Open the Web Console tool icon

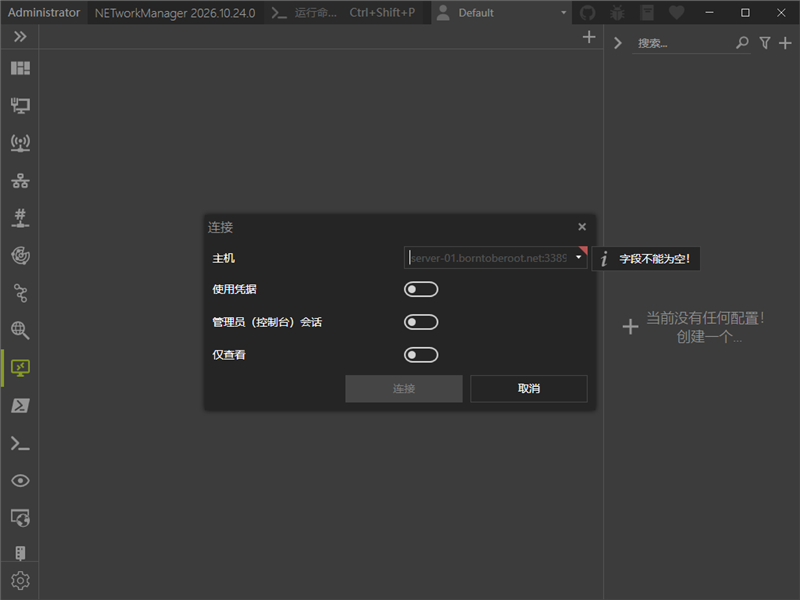20,518
